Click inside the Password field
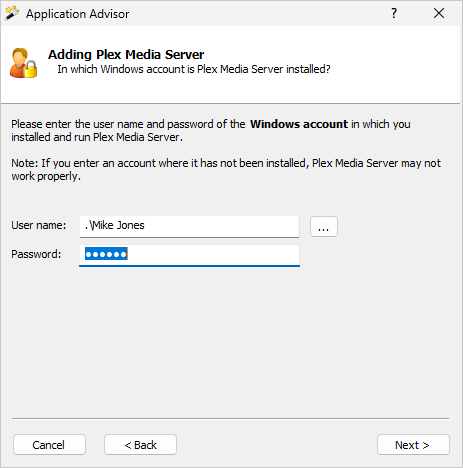 [x=189, y=255]
